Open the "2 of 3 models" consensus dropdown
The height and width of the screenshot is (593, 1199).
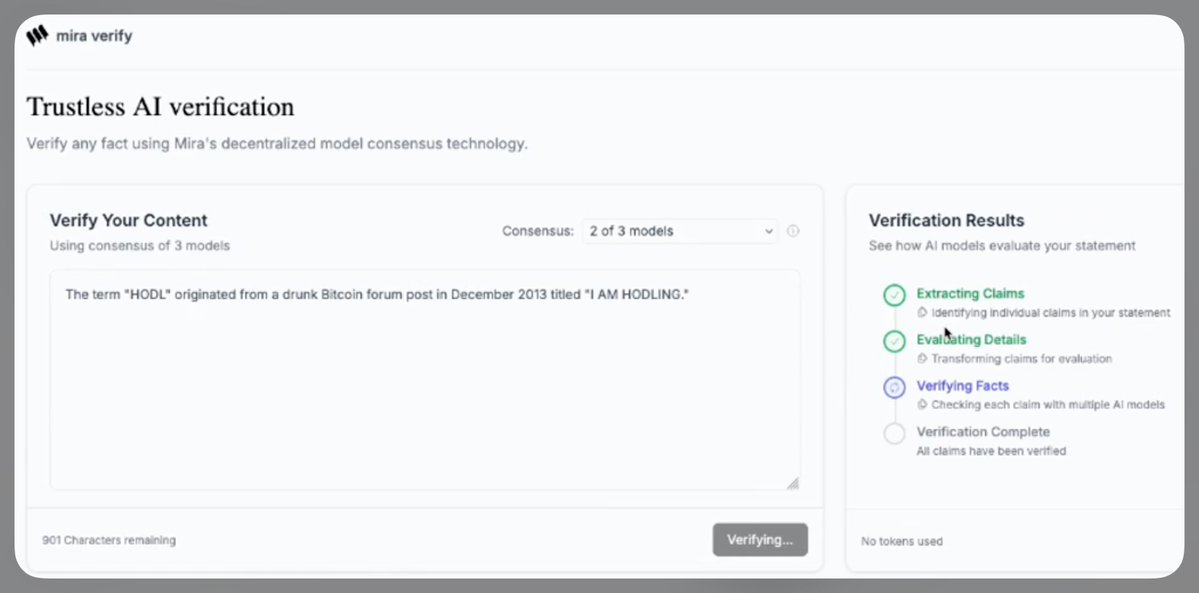click(680, 231)
